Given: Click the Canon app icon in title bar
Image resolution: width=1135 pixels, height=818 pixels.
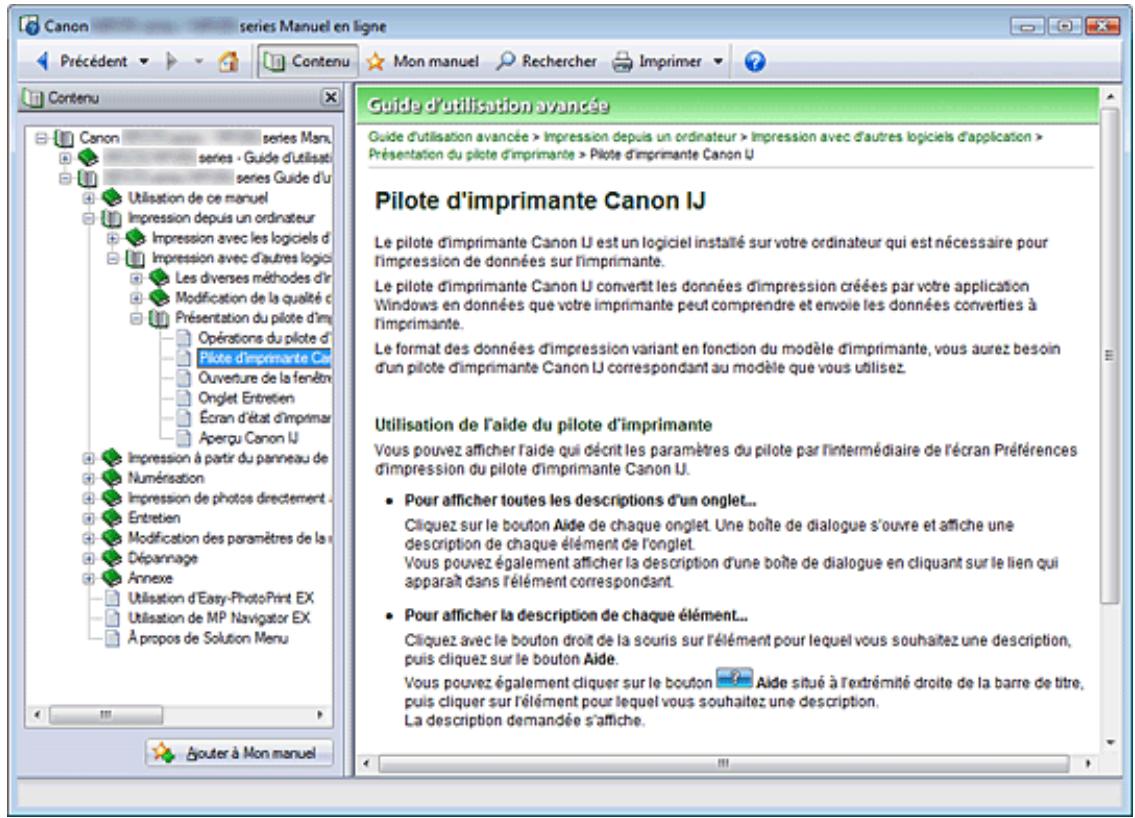Looking at the screenshot, I should [29, 25].
